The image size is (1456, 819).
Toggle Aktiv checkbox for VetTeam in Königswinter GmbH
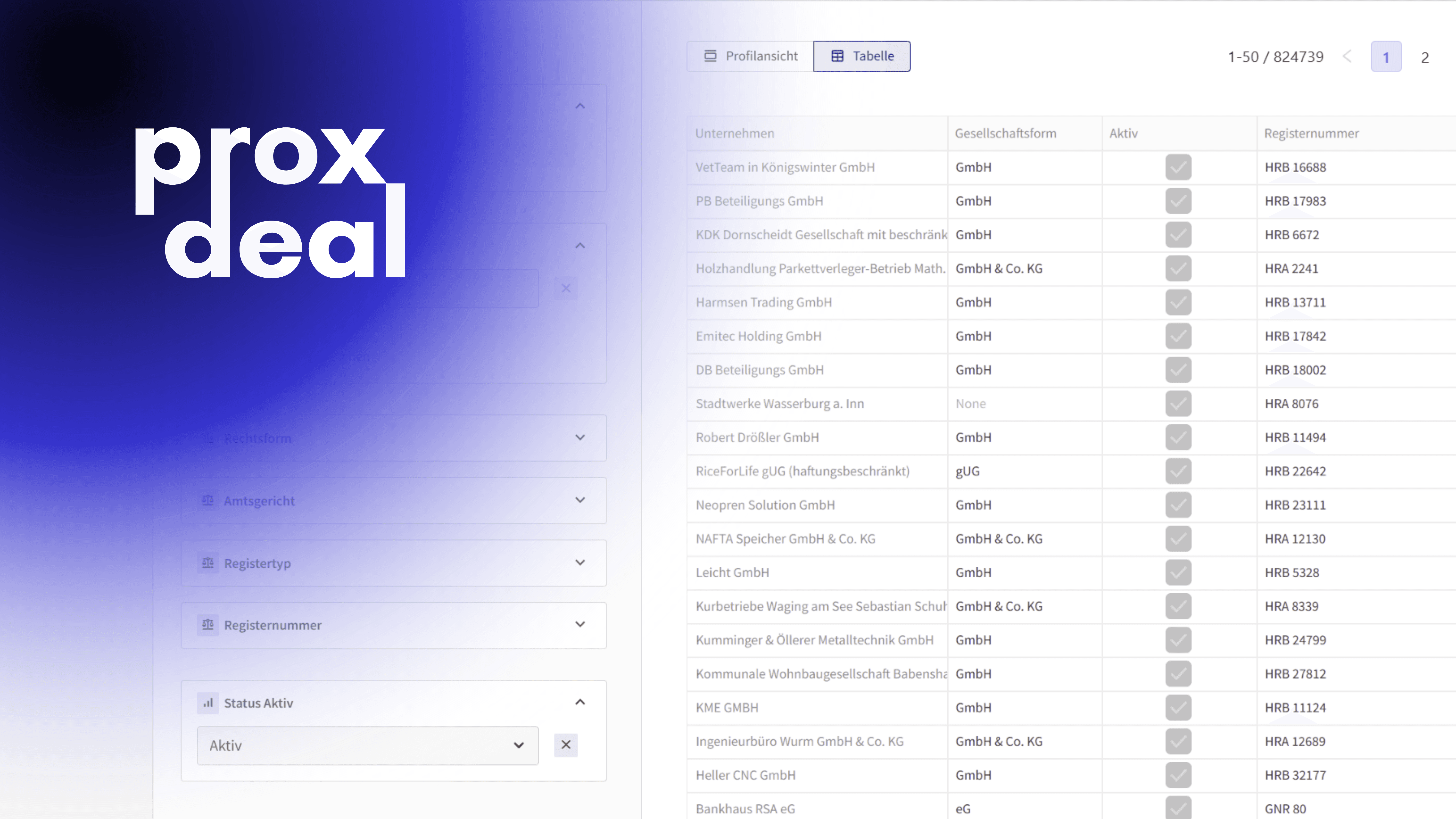(1178, 167)
